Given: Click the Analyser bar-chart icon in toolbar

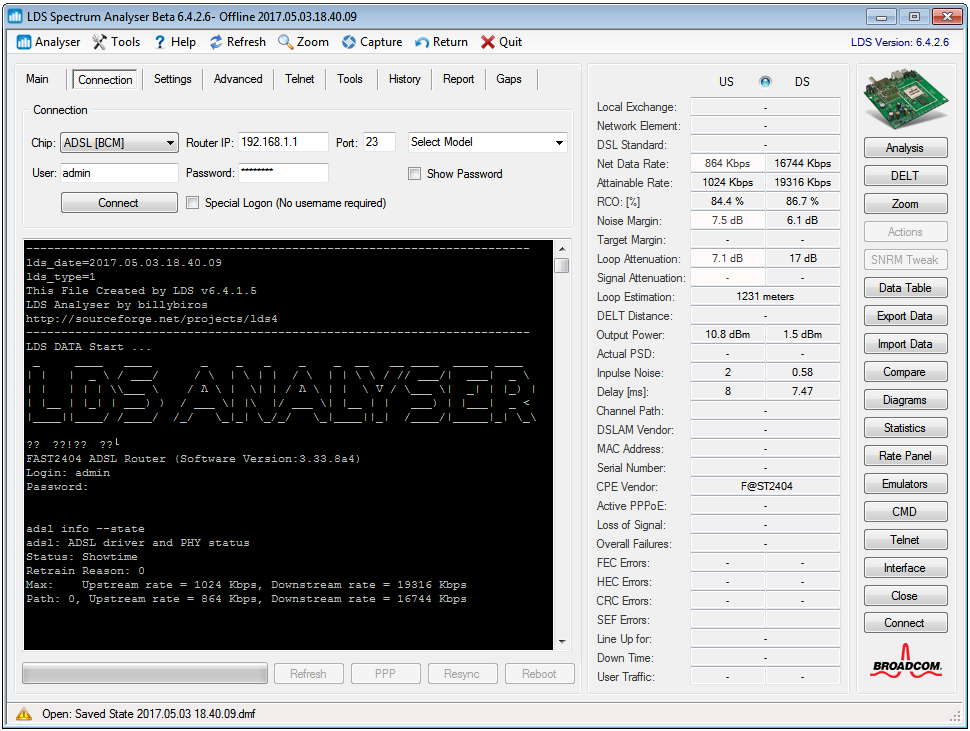Looking at the screenshot, I should click(x=24, y=42).
